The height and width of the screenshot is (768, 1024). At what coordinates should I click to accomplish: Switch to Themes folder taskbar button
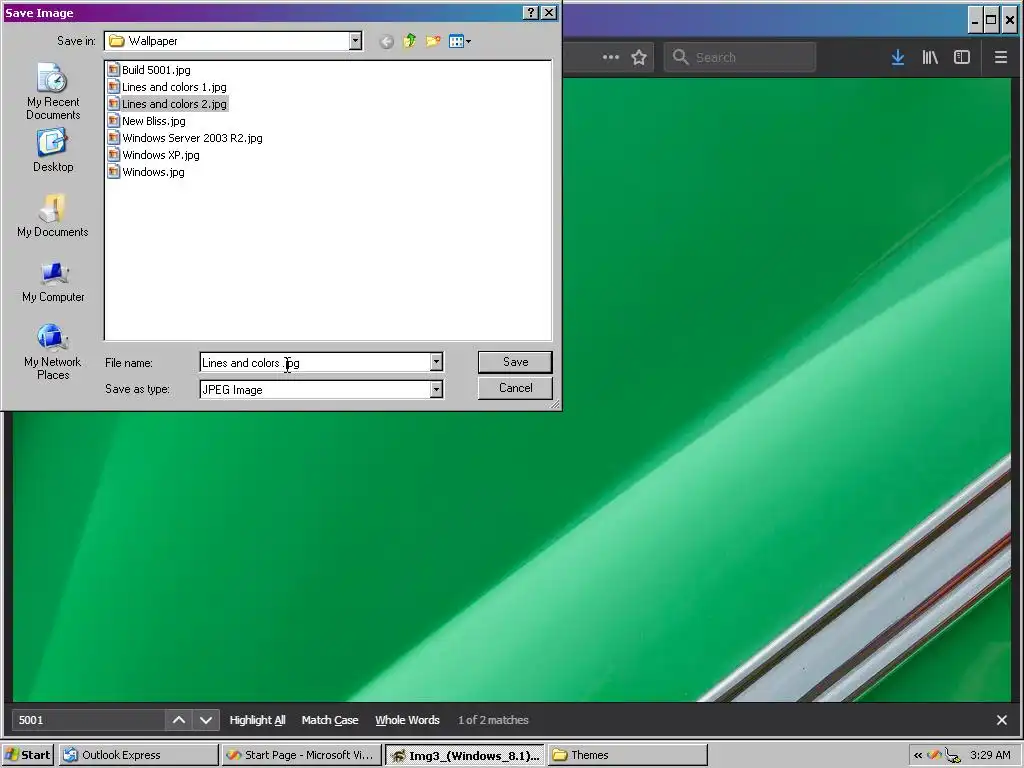click(628, 755)
